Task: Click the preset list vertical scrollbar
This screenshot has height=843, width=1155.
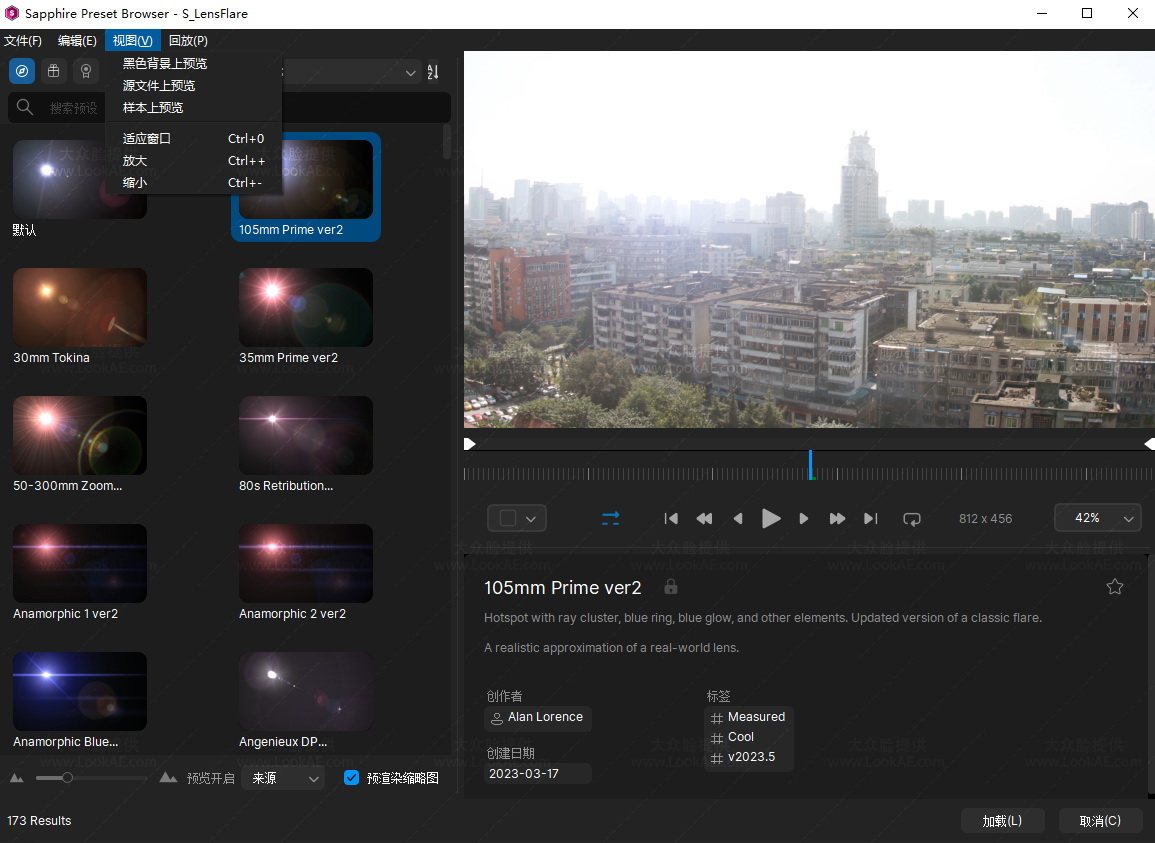Action: click(446, 141)
